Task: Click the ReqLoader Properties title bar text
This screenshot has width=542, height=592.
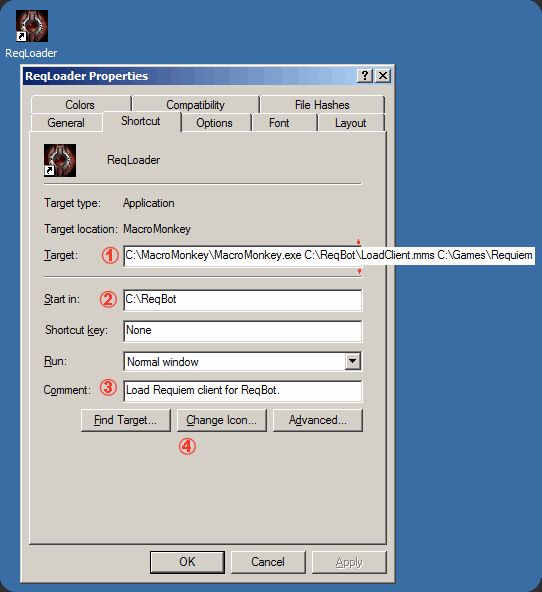Action: point(87,76)
